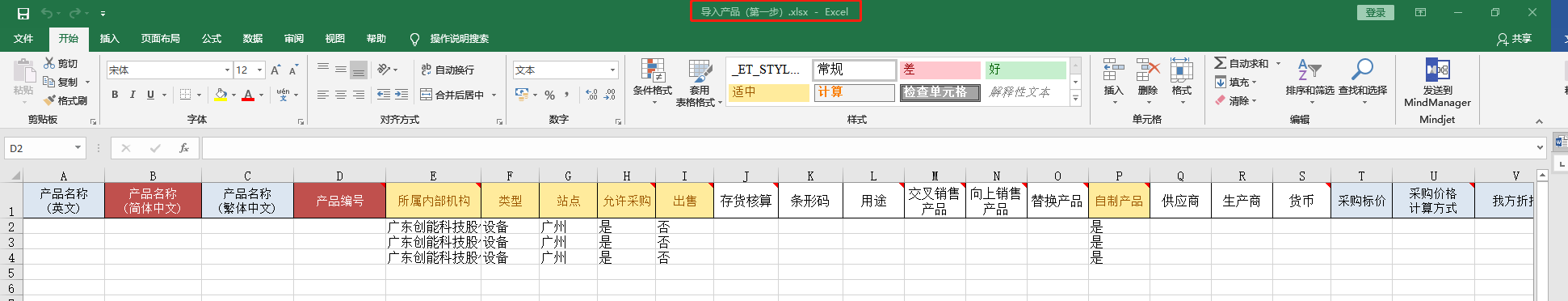Viewport: 1568px width, 301px height.
Task: Open the number format 文本 dropdown
Action: click(x=612, y=70)
